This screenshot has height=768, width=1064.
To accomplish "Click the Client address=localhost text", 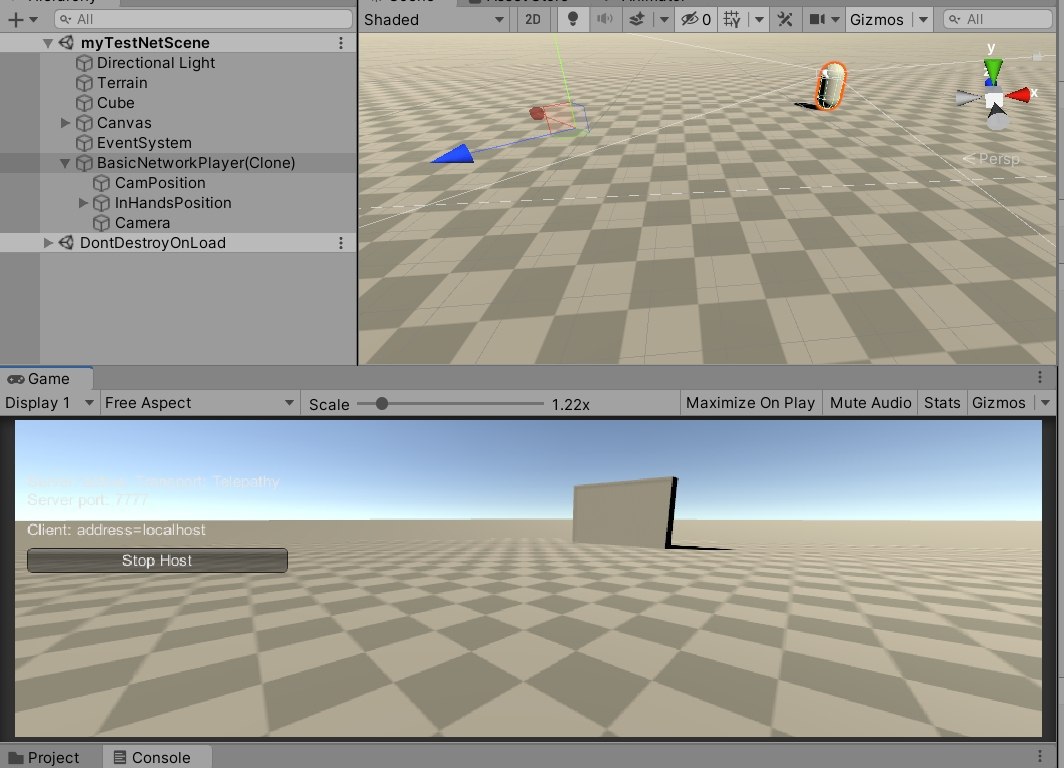I will click(x=116, y=530).
